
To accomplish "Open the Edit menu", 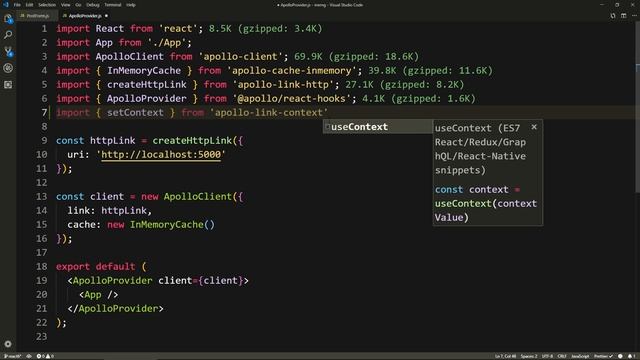I will (x=29, y=5).
